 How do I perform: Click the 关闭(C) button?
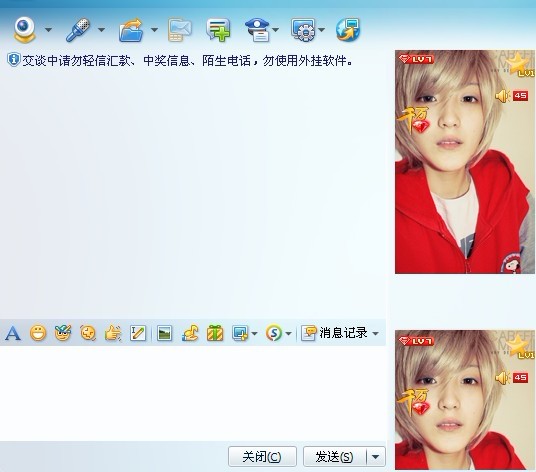pyautogui.click(x=262, y=456)
